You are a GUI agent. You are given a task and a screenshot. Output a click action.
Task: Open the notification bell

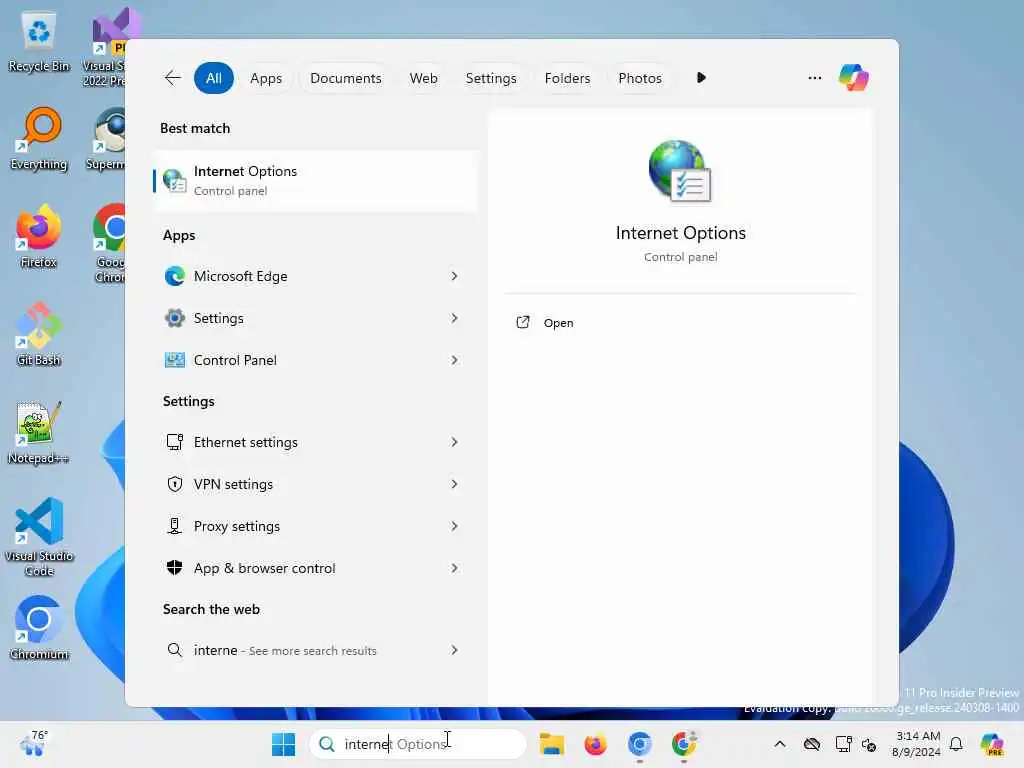[956, 744]
